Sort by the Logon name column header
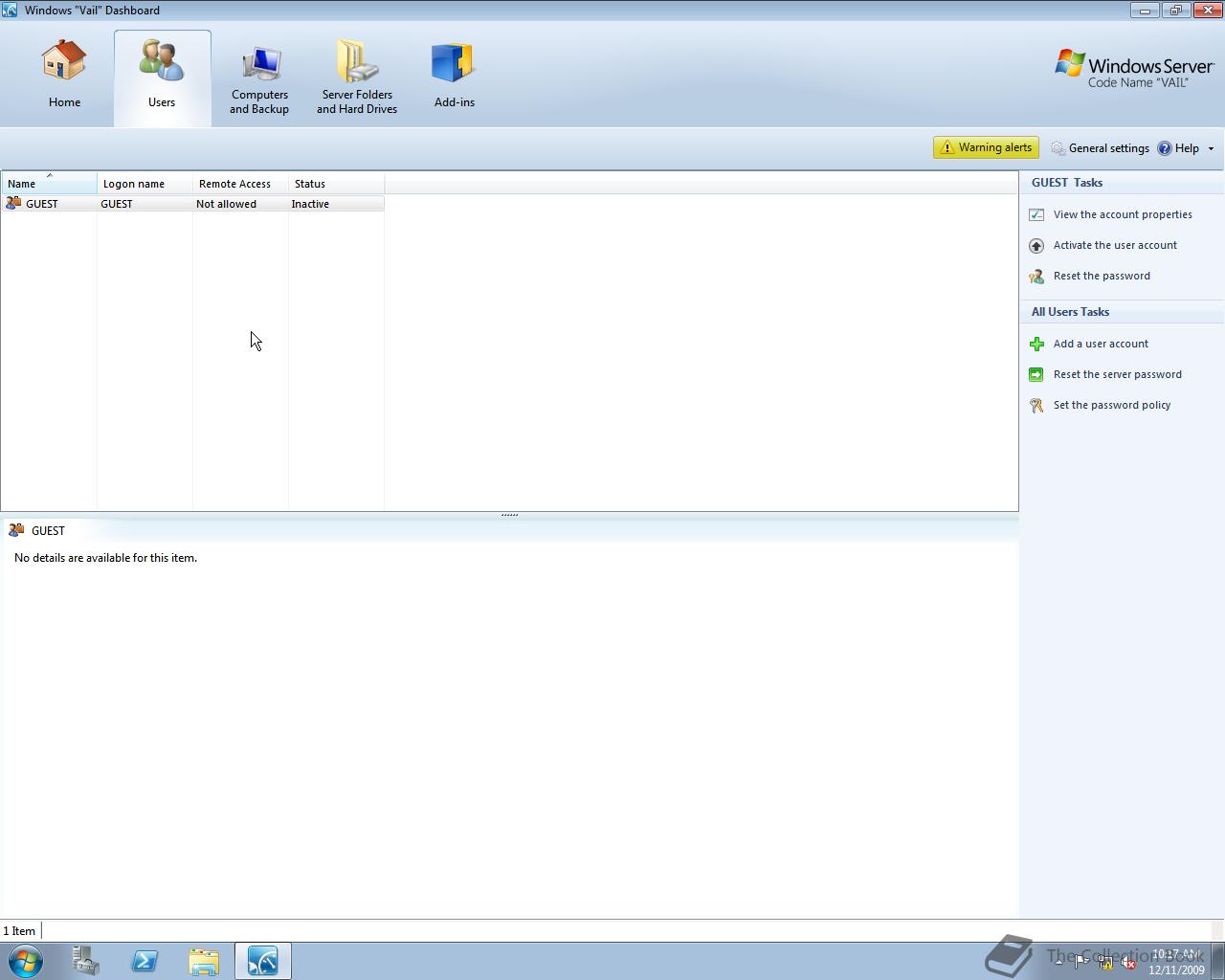This screenshot has width=1225, height=980. coord(145,183)
